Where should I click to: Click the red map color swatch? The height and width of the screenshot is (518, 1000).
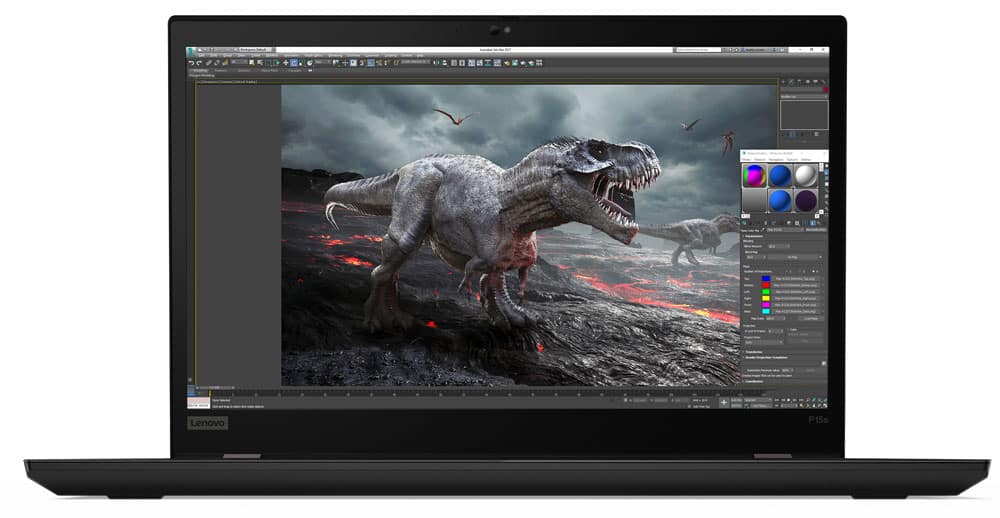pyautogui.click(x=766, y=285)
